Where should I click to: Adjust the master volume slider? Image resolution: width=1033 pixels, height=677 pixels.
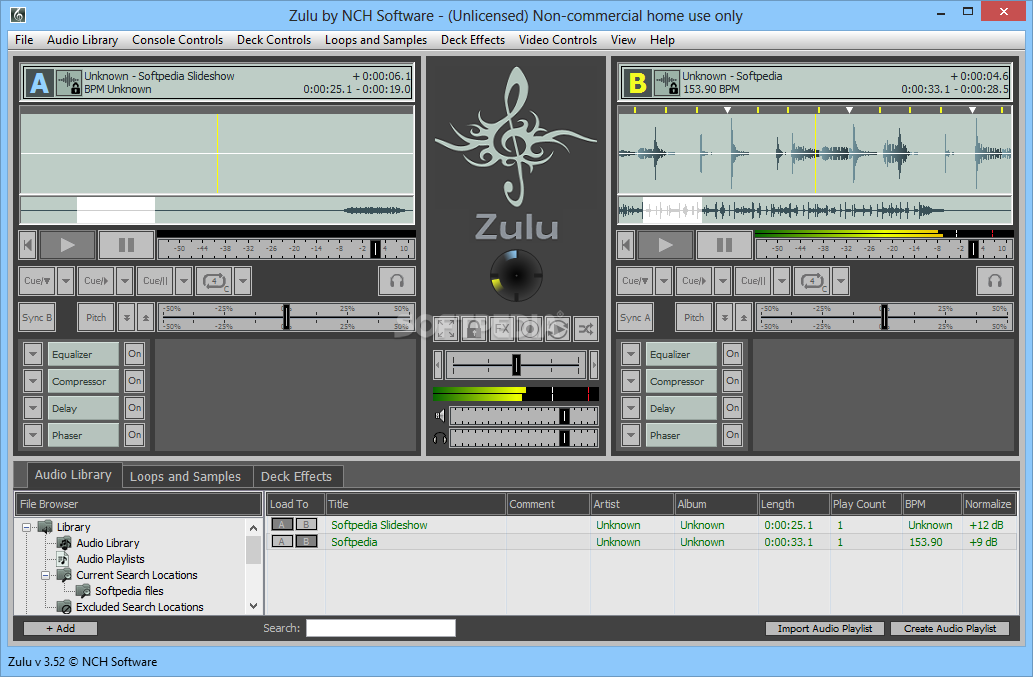[524, 416]
